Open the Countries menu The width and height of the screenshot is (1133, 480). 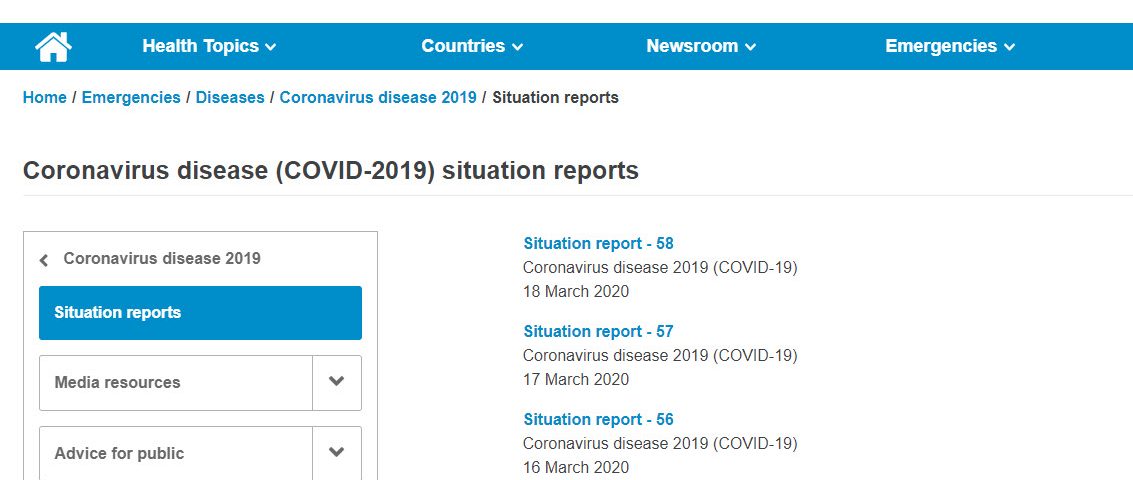point(472,46)
